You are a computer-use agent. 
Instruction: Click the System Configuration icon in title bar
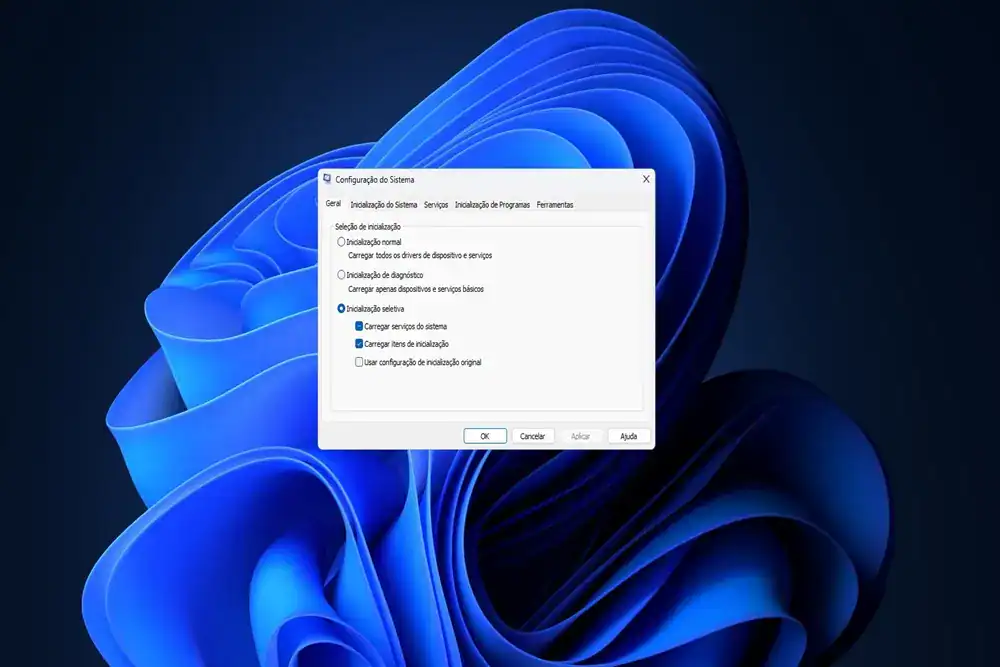[327, 179]
